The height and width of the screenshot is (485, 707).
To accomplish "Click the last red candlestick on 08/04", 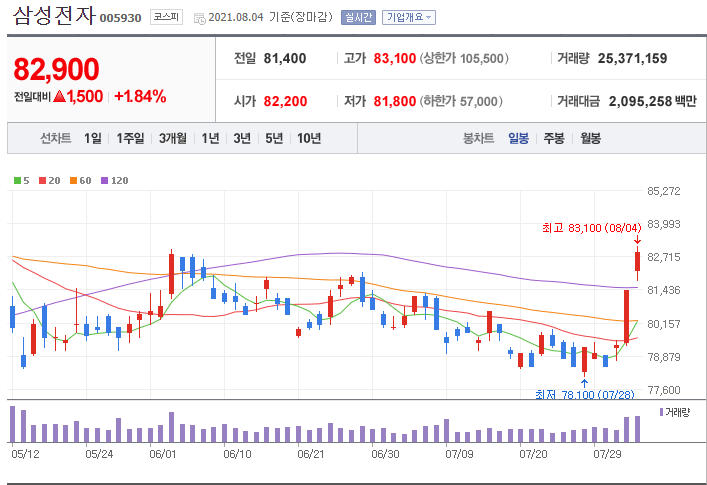I will 638,262.
